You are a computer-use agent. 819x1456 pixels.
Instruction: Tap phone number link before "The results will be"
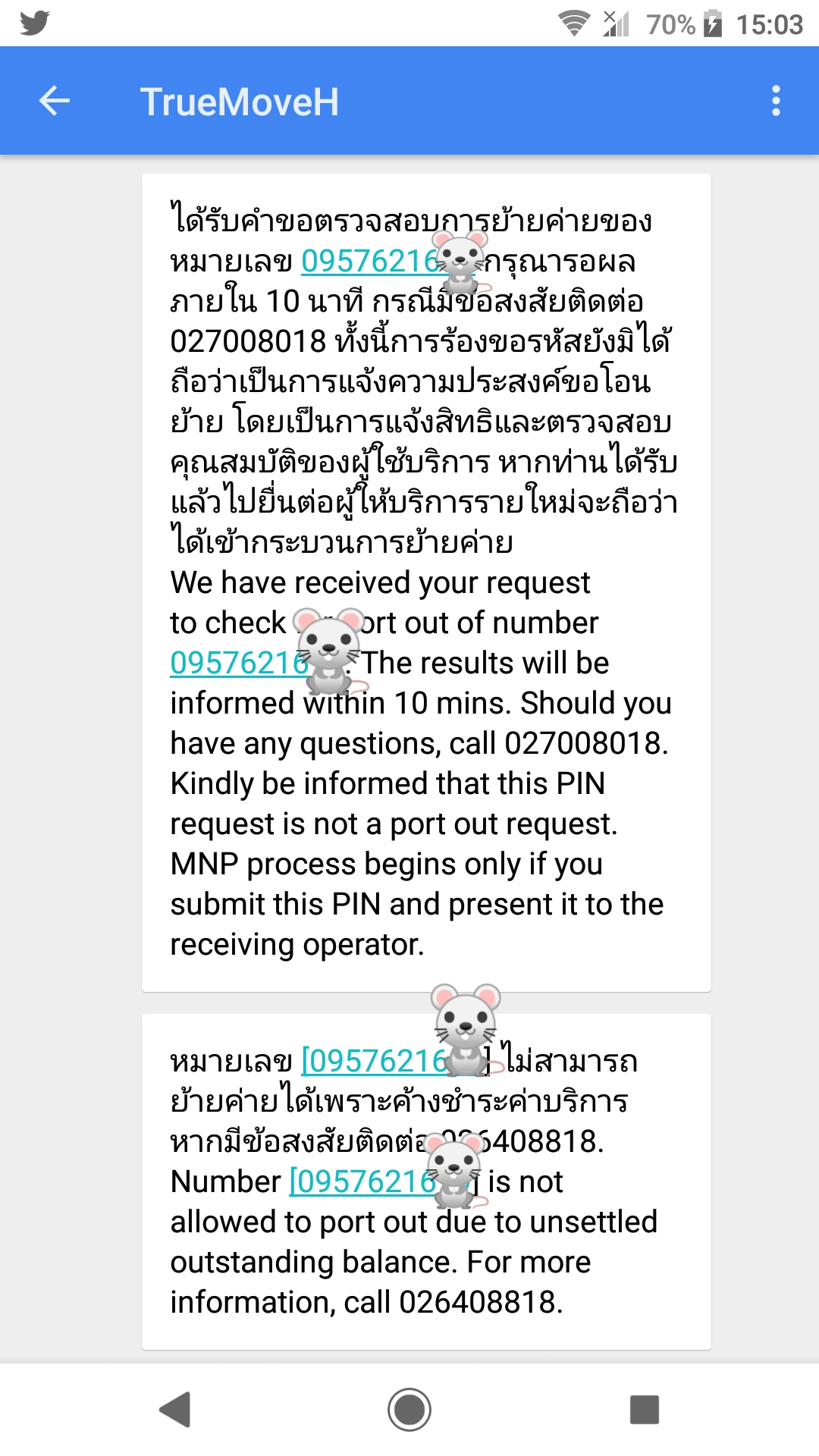(x=237, y=664)
